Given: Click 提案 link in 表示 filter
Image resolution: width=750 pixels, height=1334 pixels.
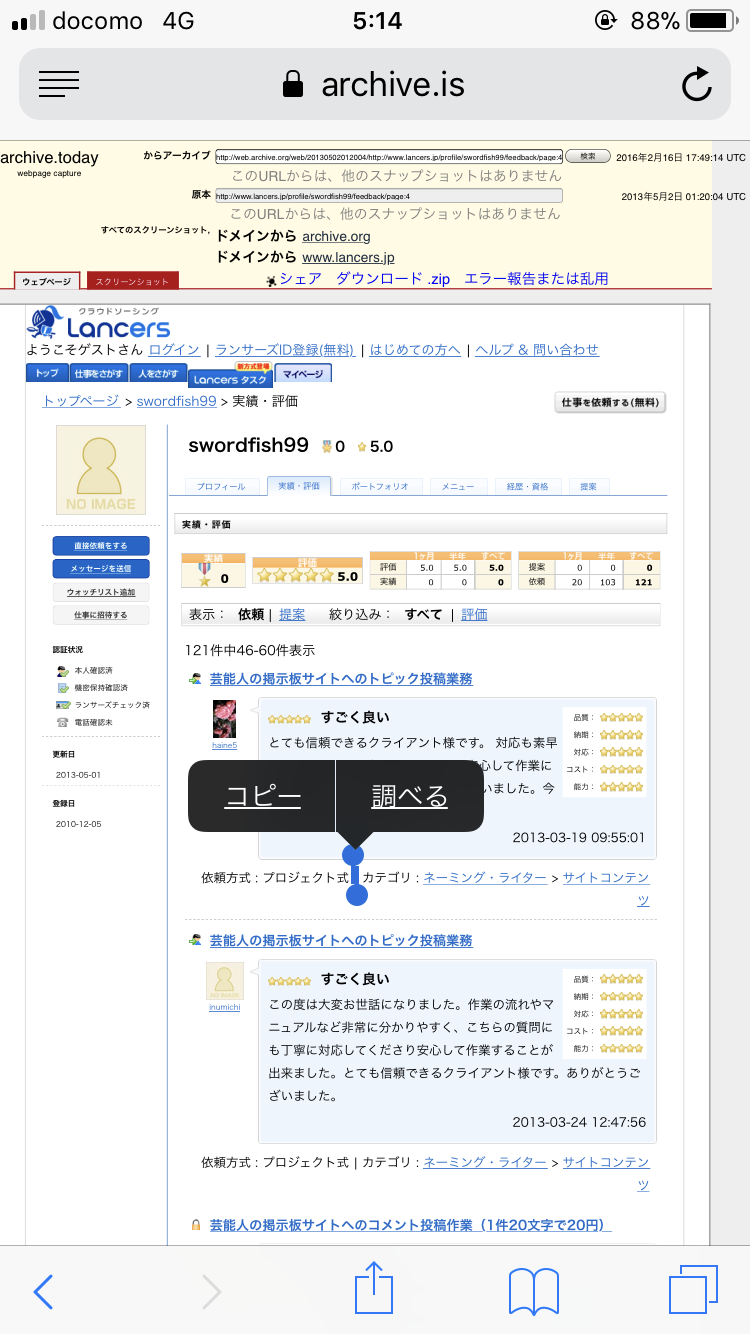Looking at the screenshot, I should point(292,614).
